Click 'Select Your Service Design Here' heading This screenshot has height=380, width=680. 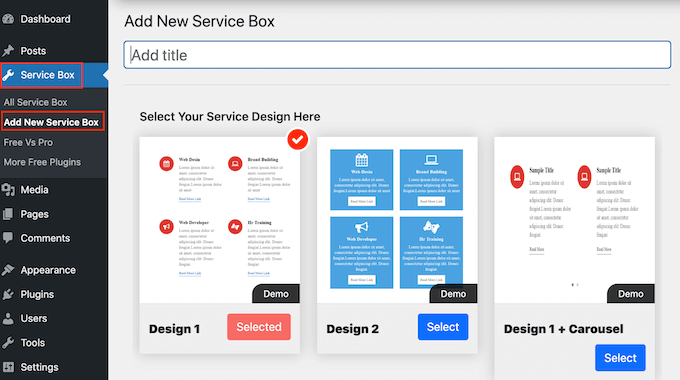pyautogui.click(x=230, y=117)
